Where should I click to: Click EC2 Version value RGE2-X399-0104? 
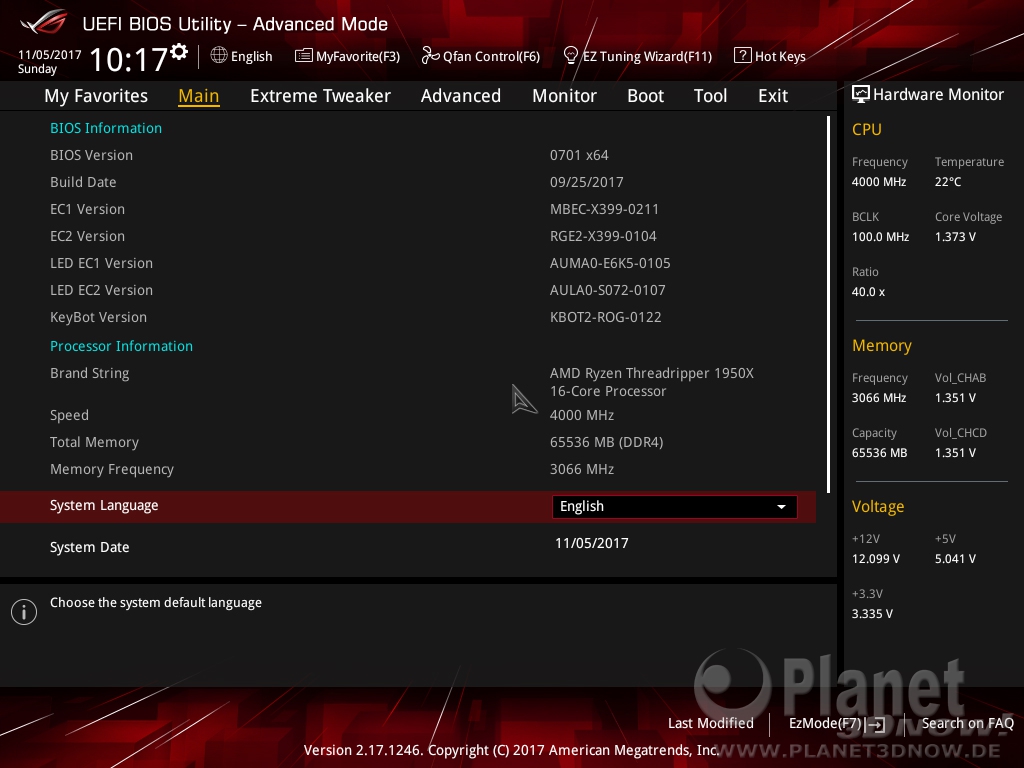pos(603,236)
